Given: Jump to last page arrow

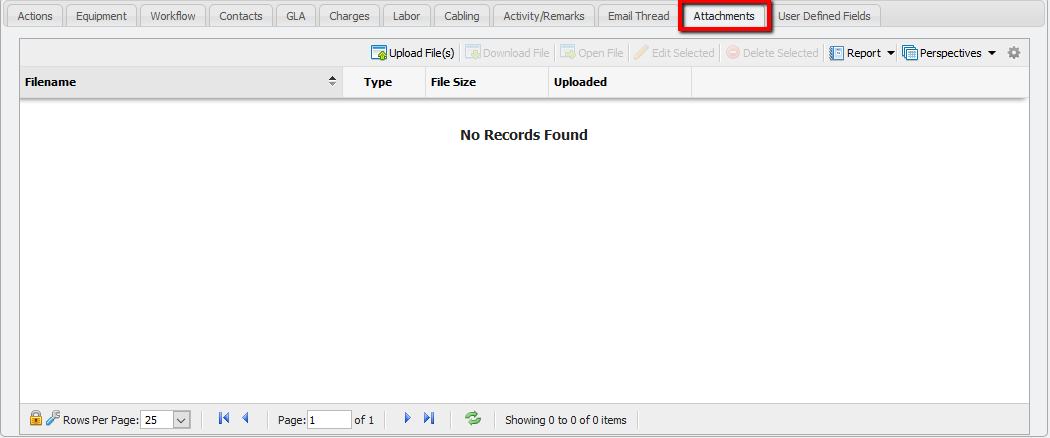Looking at the screenshot, I should [429, 419].
